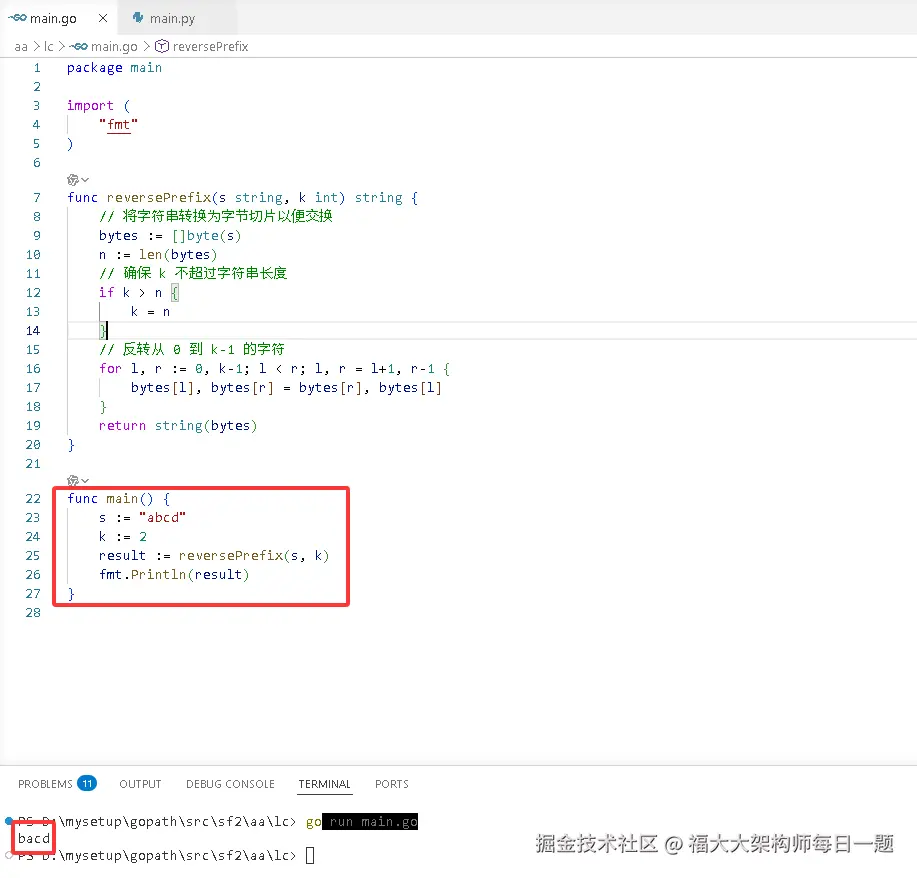Expand code lens dropdown arrow above line 7
The height and width of the screenshot is (878, 917).
(85, 180)
